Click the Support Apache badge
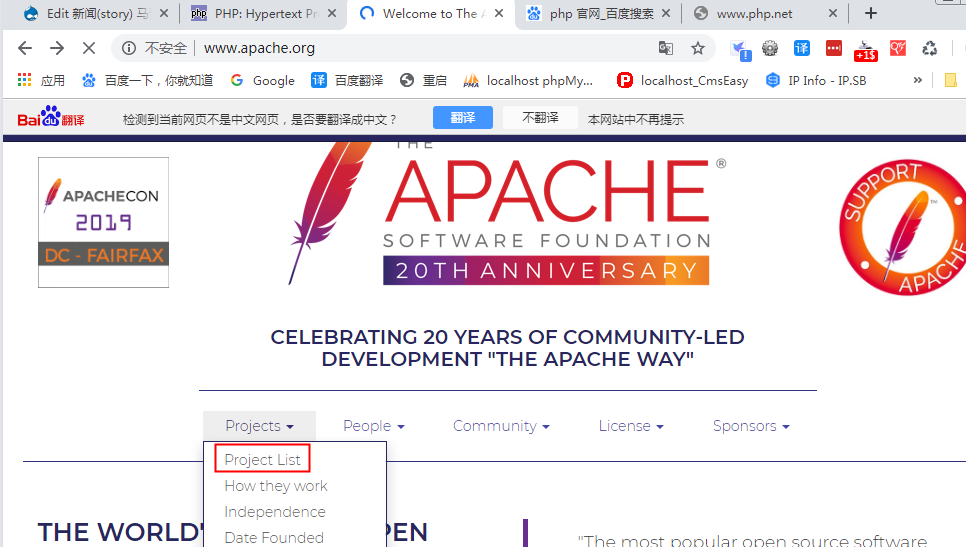 point(903,227)
